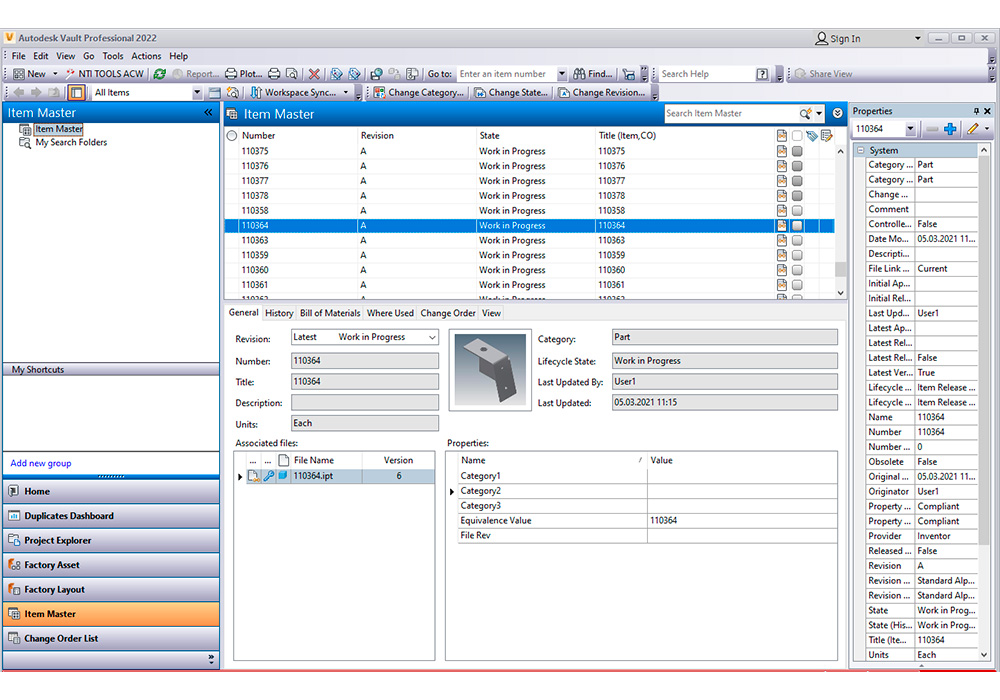Open the All Items view dropdown
1000x700 pixels.
pos(197,92)
